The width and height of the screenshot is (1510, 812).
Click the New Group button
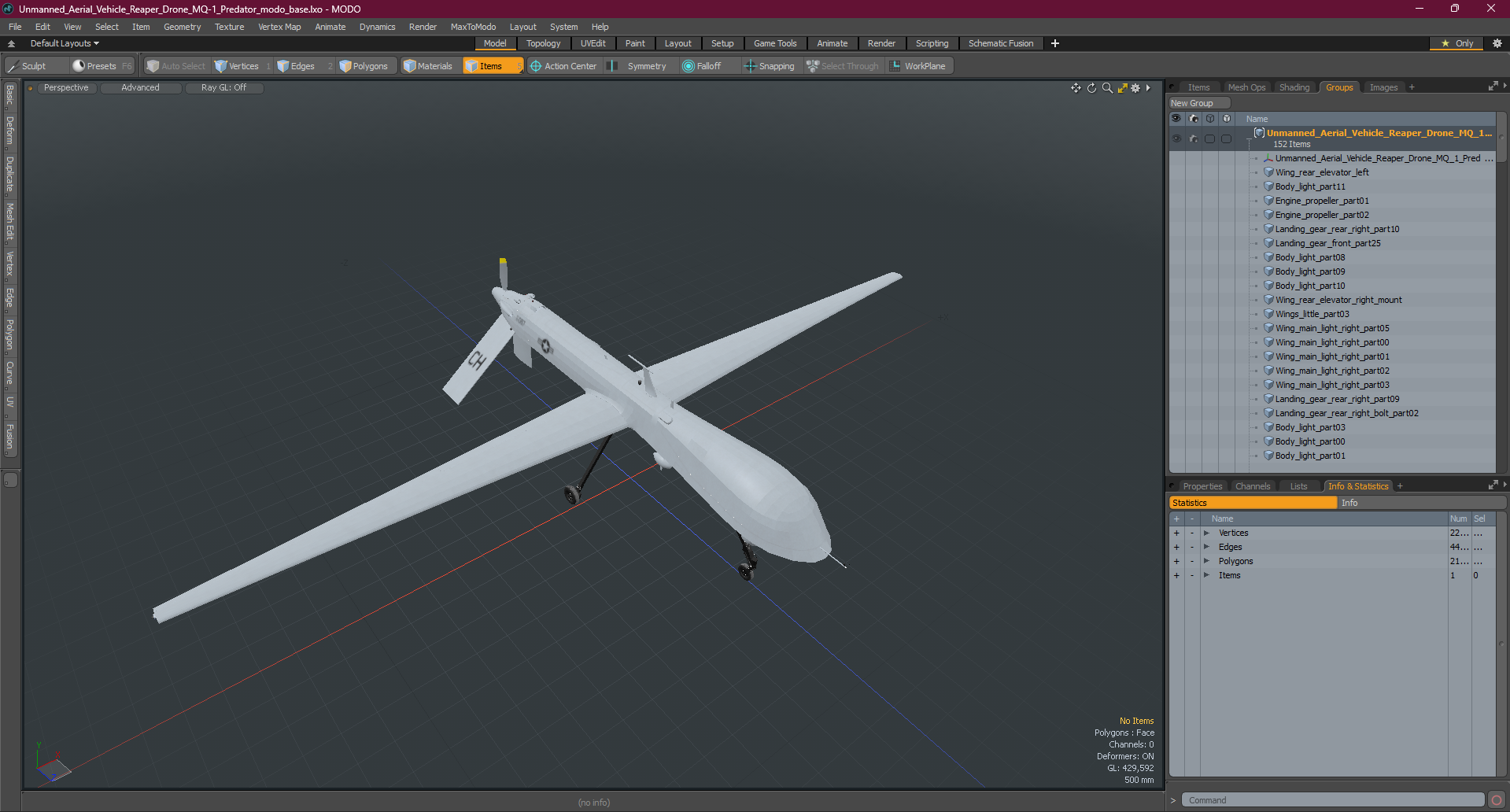click(x=1199, y=103)
